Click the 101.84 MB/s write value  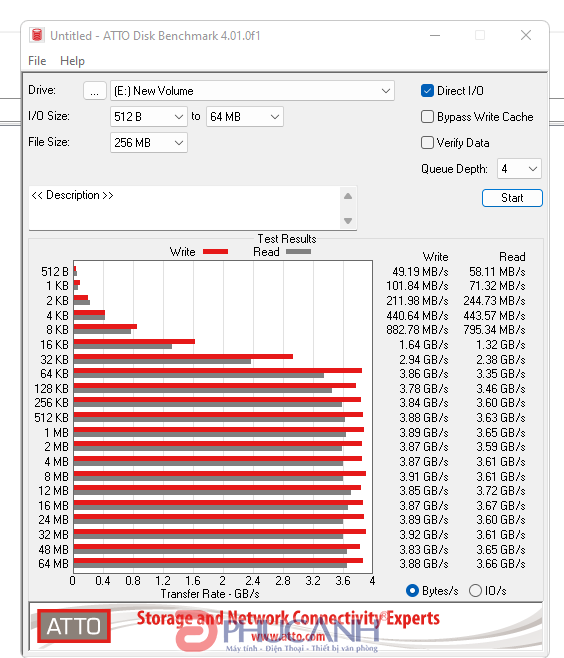417,286
